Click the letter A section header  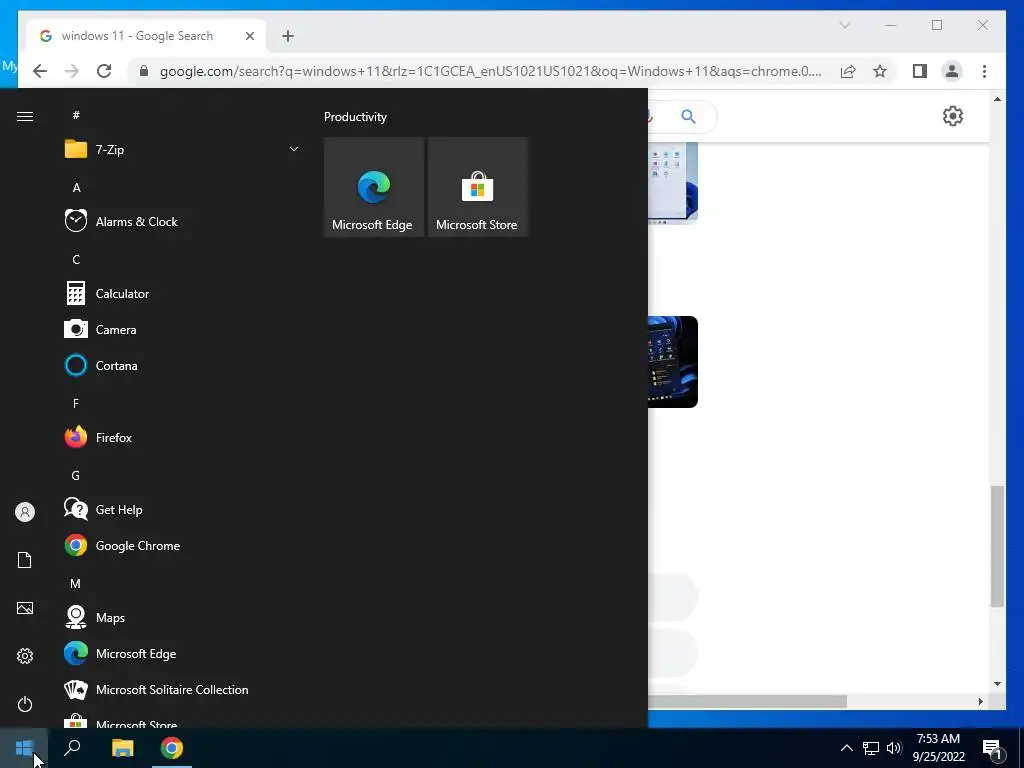pyautogui.click(x=76, y=187)
